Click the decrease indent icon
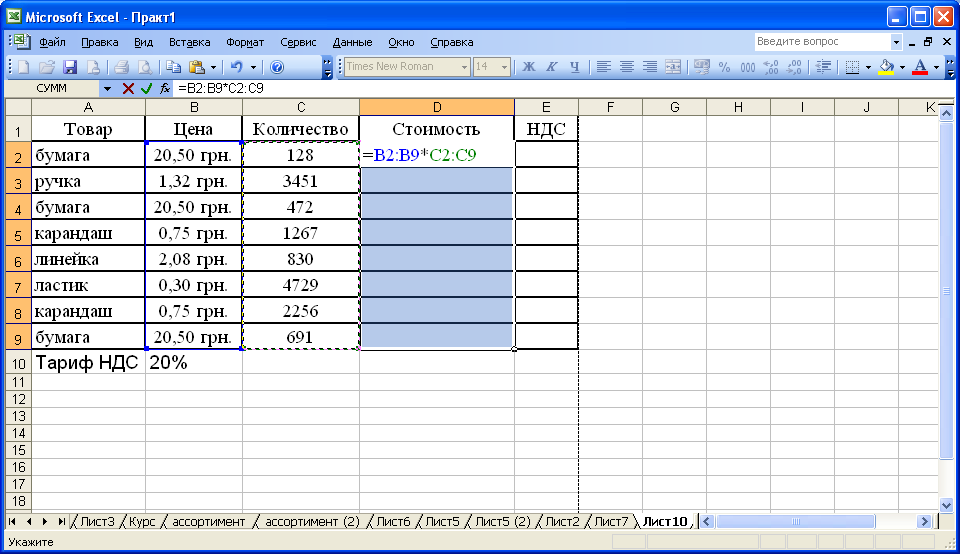The image size is (960, 554). (x=823, y=67)
